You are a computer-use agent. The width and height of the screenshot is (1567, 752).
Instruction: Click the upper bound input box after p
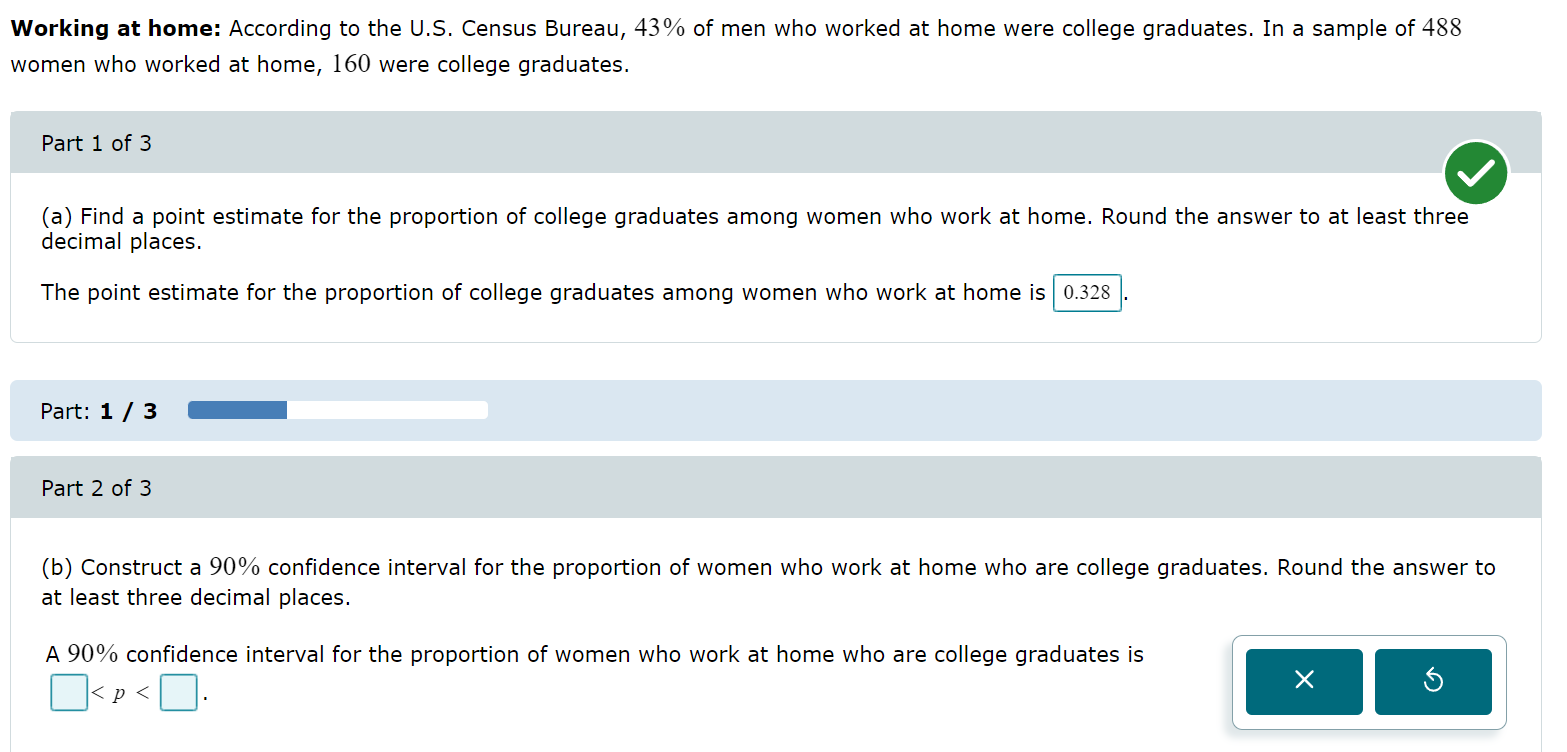(179, 693)
